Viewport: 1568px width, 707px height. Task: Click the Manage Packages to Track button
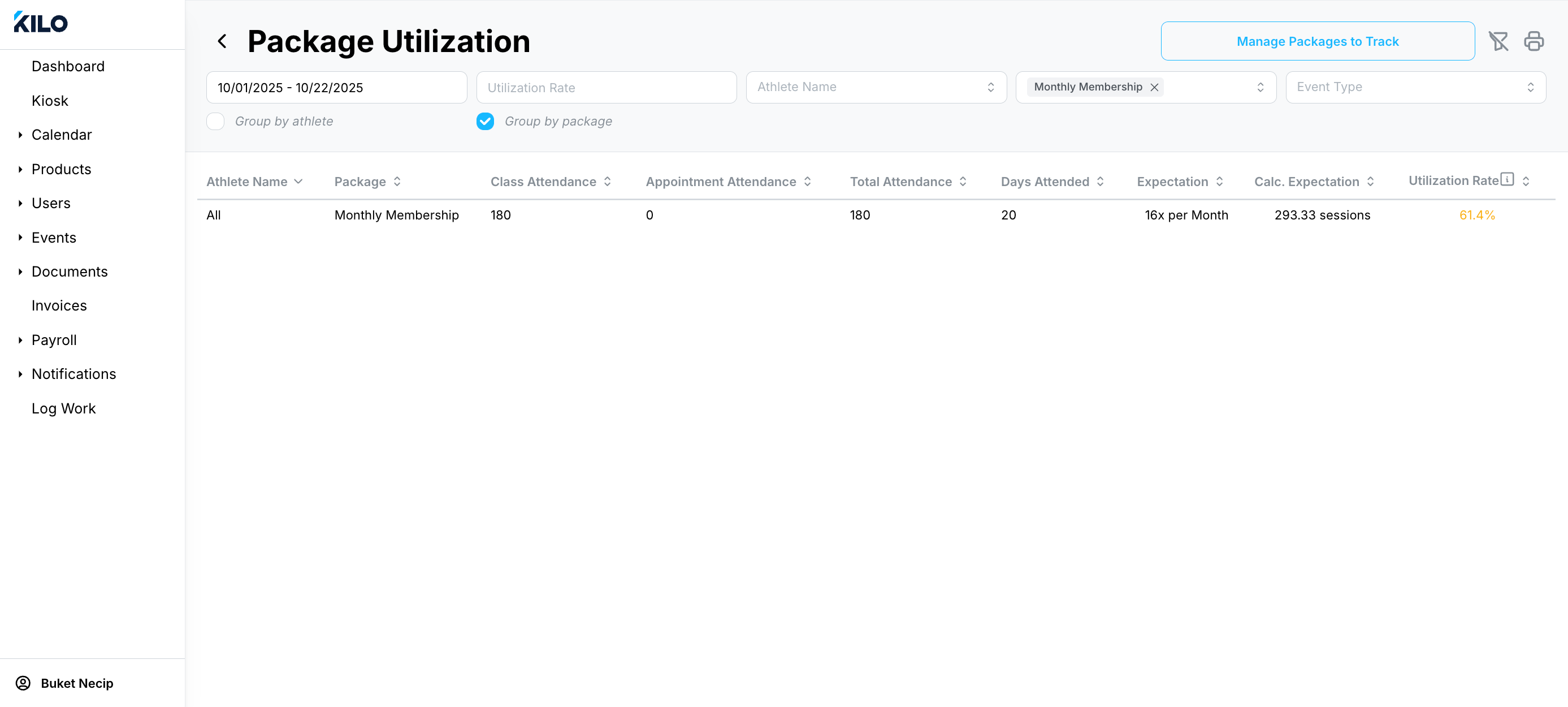tap(1317, 41)
